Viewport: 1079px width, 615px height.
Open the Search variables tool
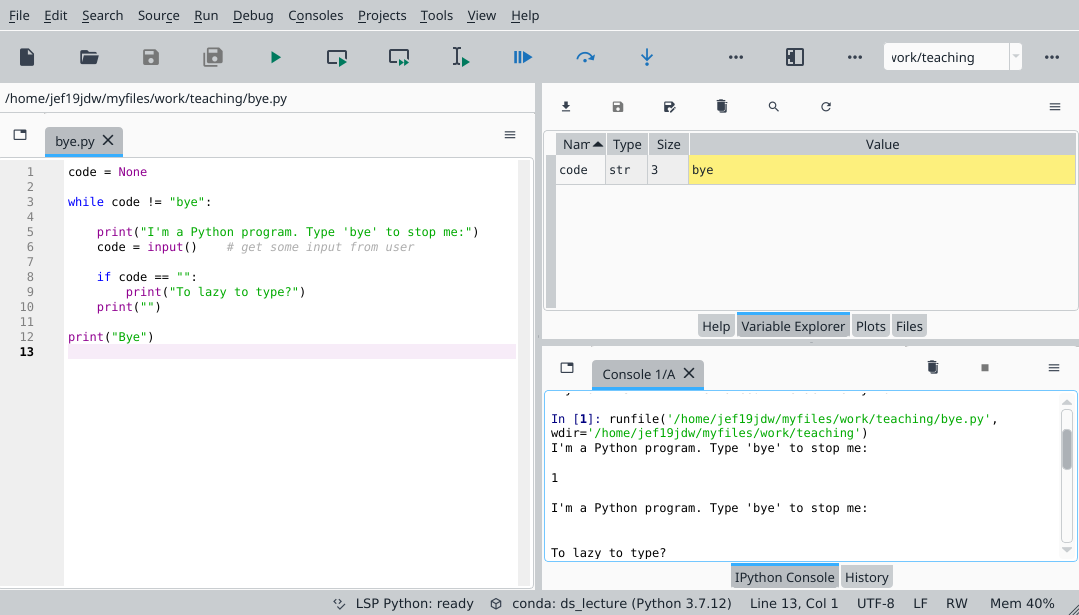pyautogui.click(x=773, y=106)
